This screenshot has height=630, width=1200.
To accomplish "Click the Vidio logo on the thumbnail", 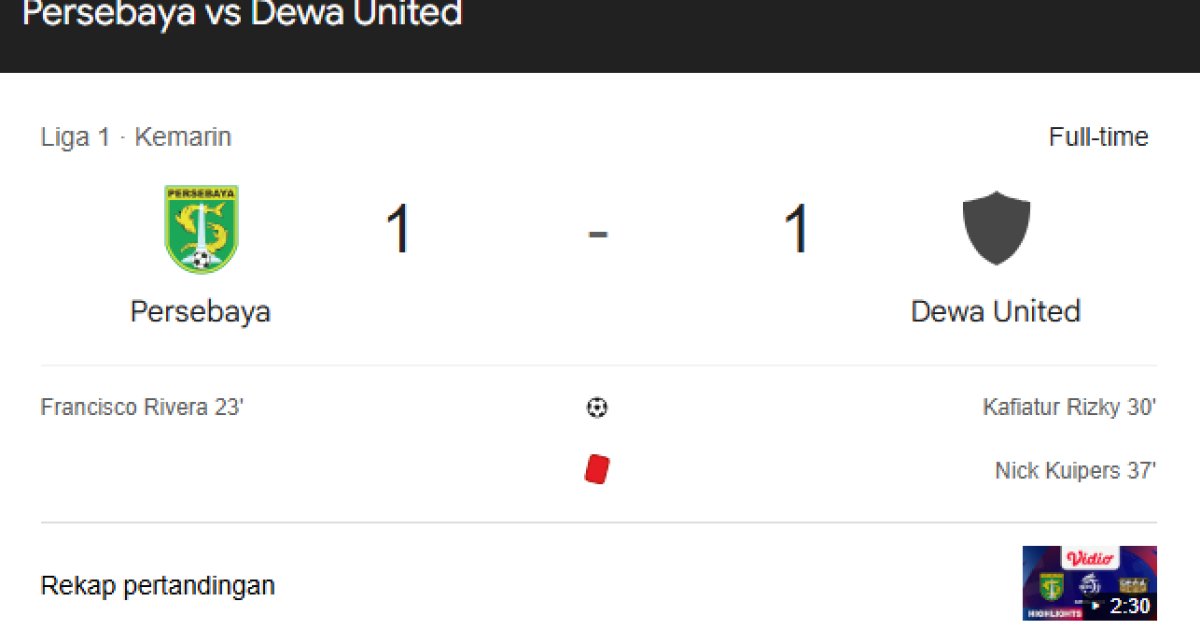I will click(1091, 559).
